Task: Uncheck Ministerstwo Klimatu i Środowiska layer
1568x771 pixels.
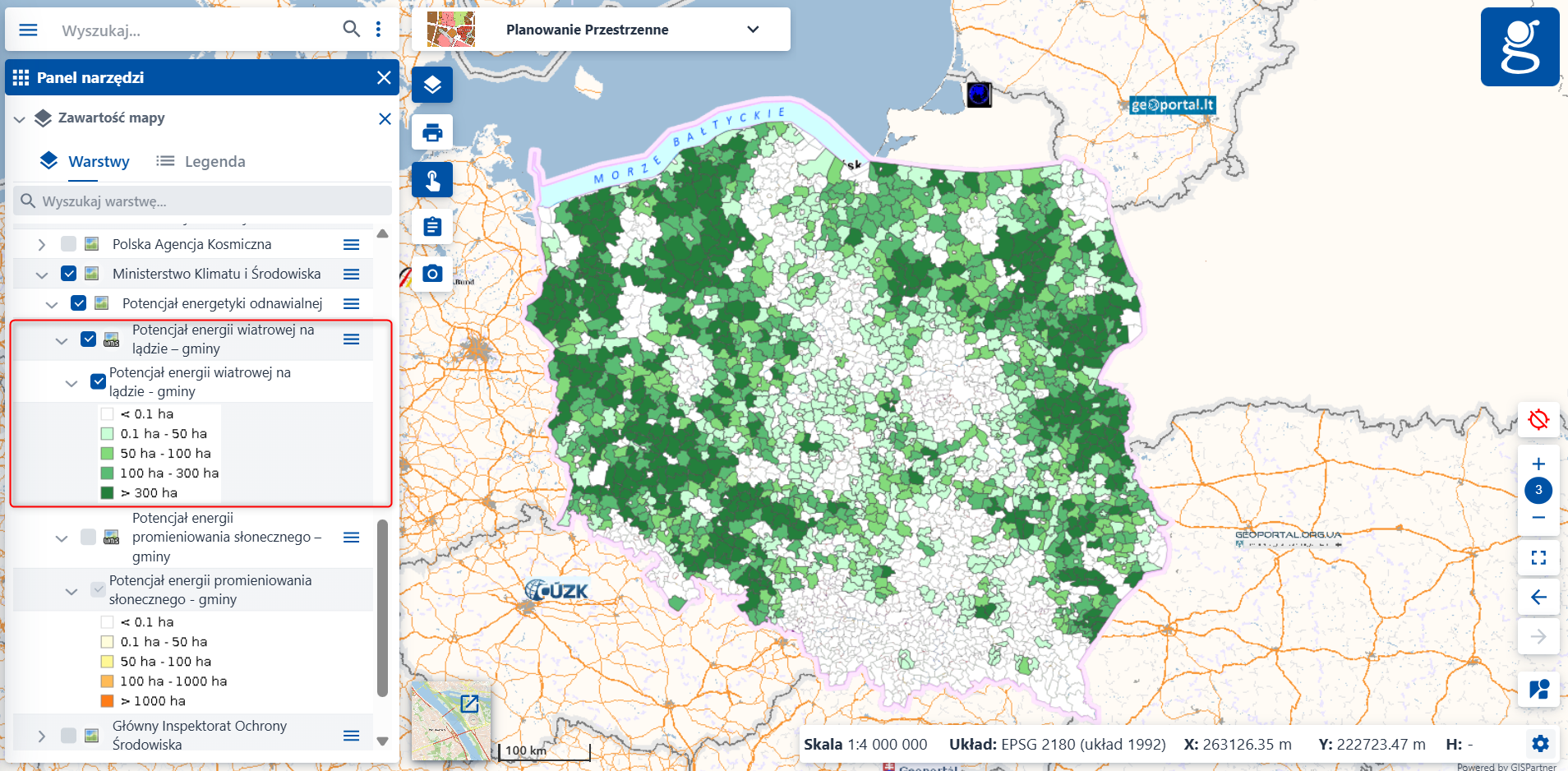Action: tap(69, 273)
